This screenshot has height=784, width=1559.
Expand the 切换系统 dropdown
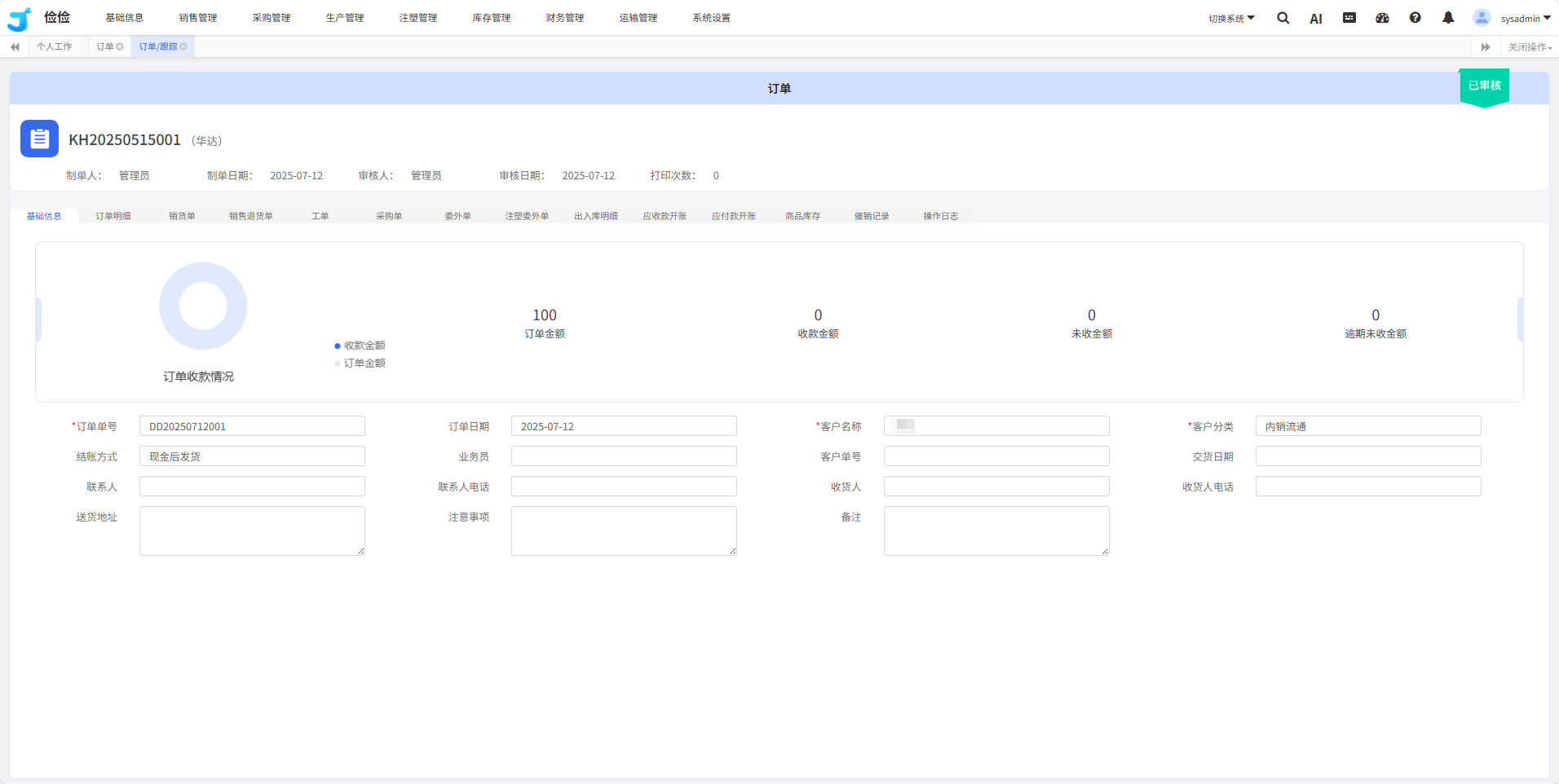pos(1231,19)
